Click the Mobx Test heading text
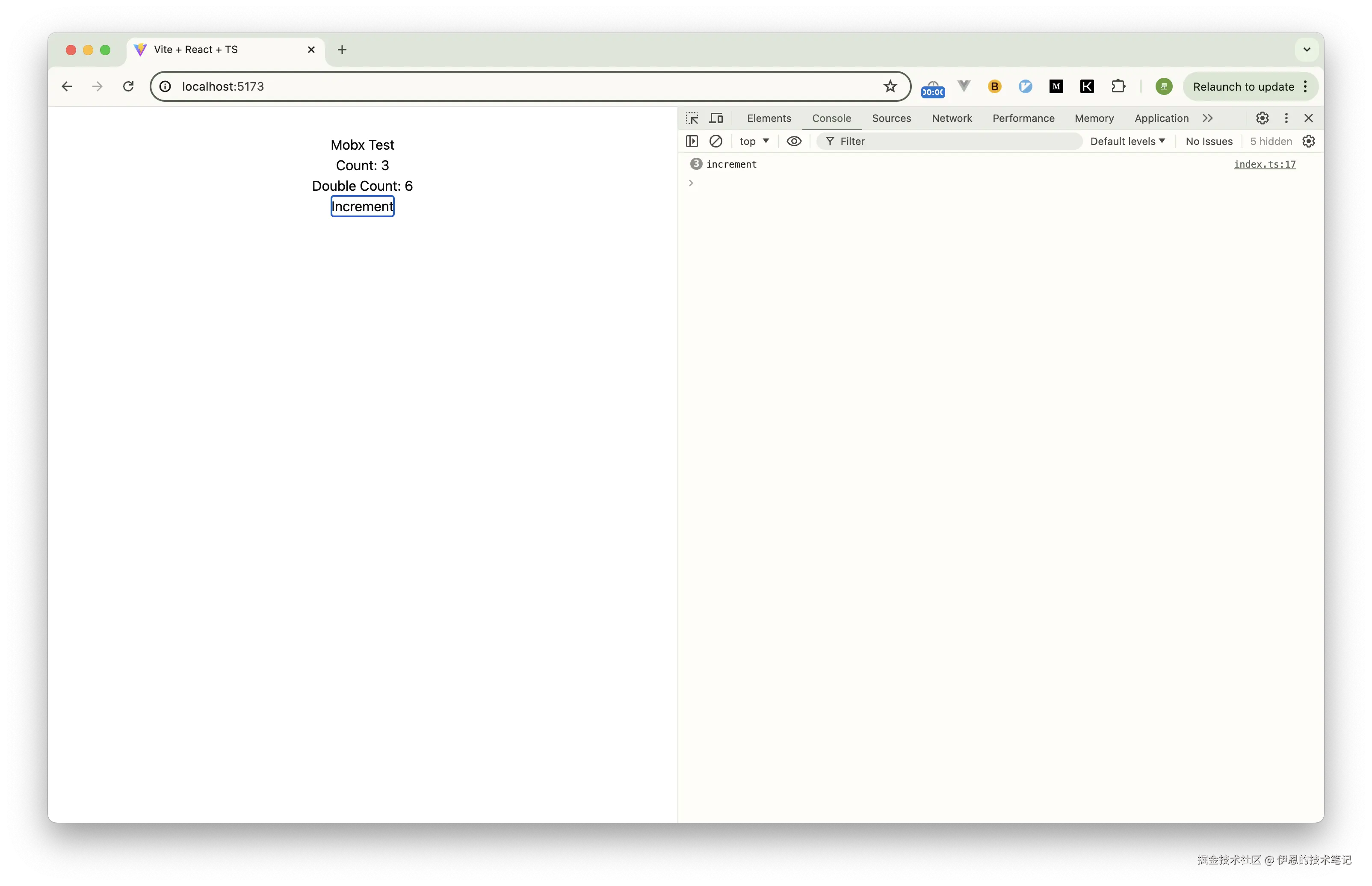The image size is (1372, 886). click(362, 145)
